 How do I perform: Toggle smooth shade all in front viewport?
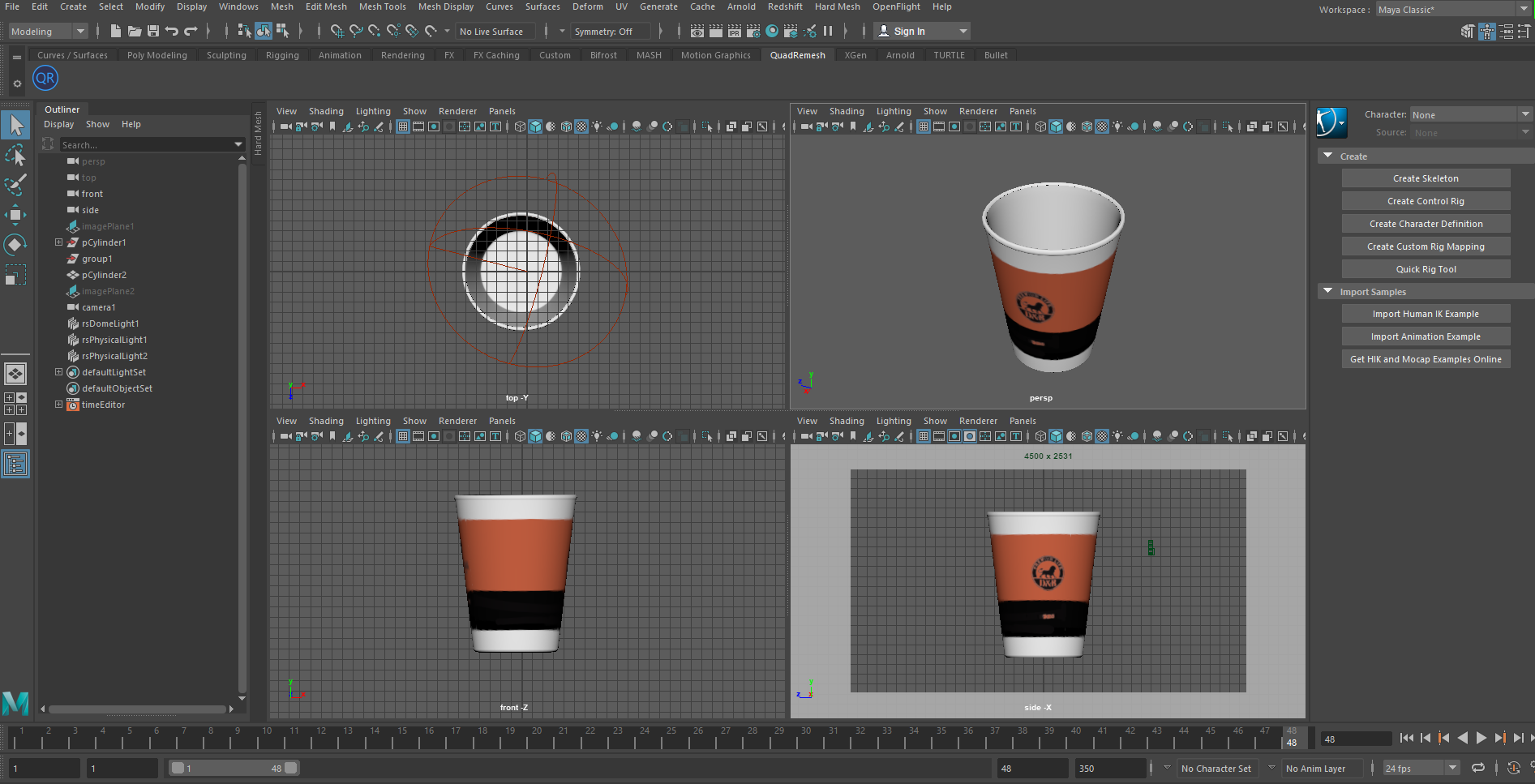[x=535, y=436]
